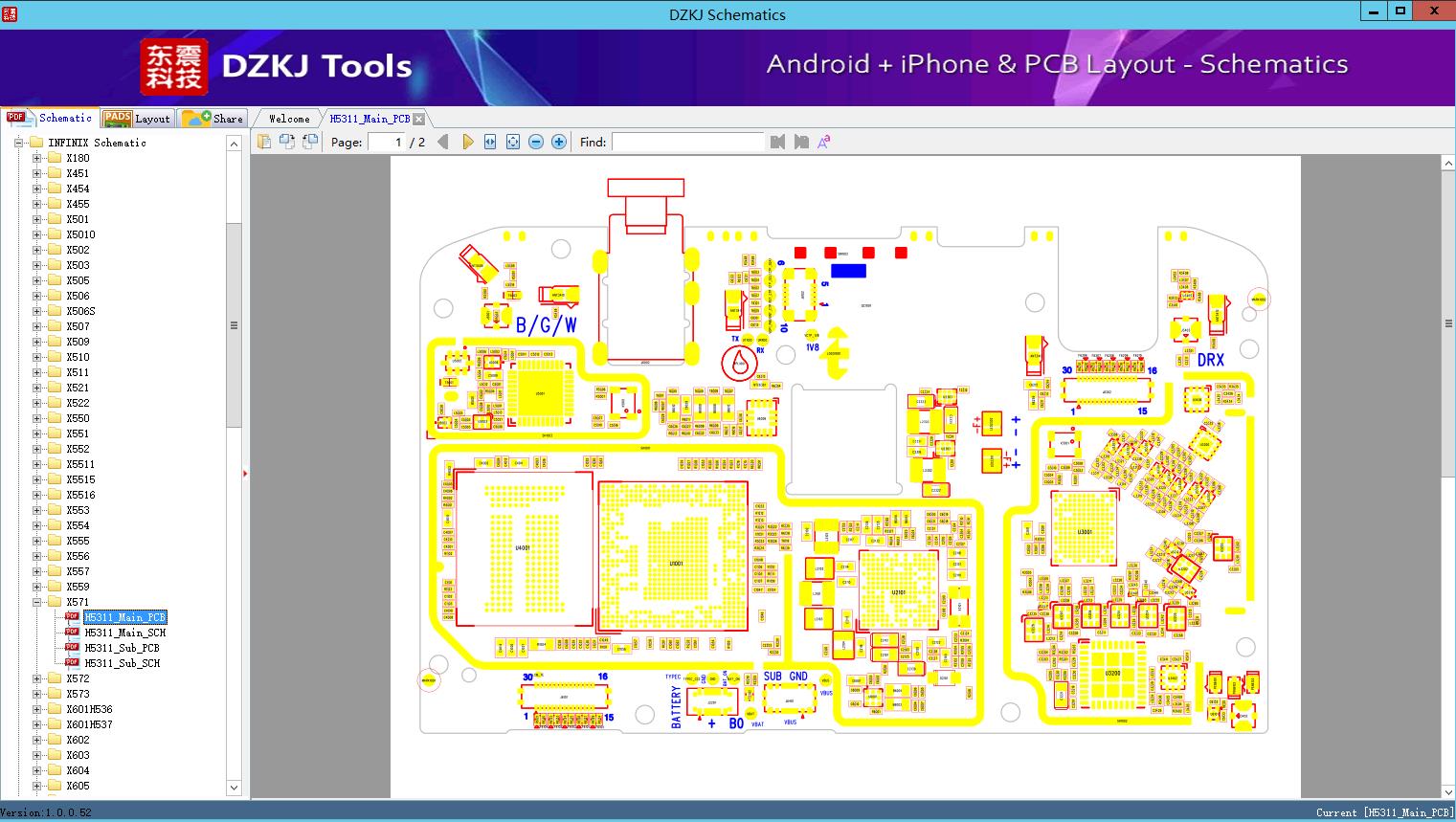
Task: Select the H5311_Main_PCB document tab
Action: 370,119
